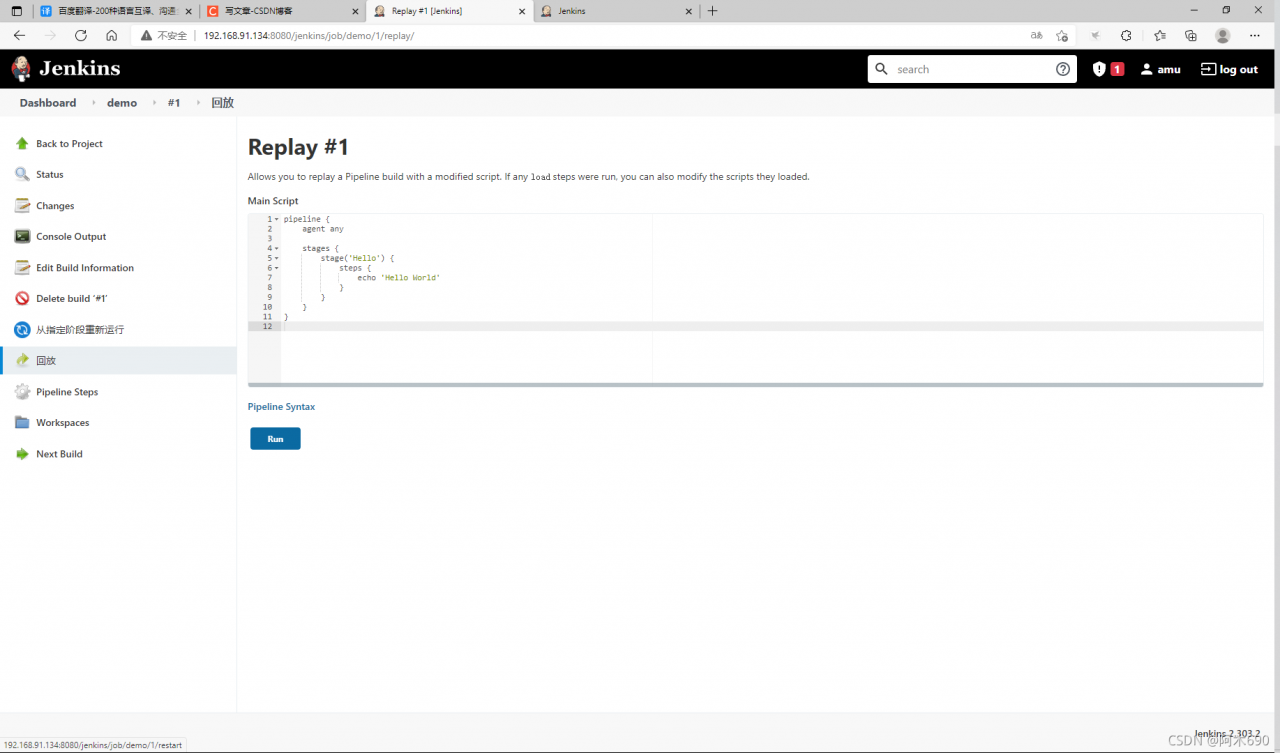The height and width of the screenshot is (753, 1280).
Task: Open the browser collections icon
Action: tap(1191, 35)
